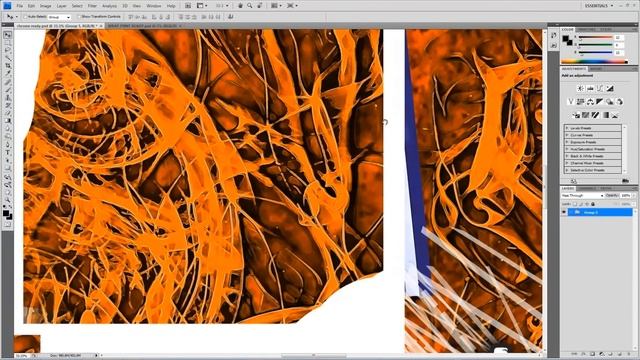
Task: Select the Zoom tool in the toolbox
Action: tap(7, 200)
